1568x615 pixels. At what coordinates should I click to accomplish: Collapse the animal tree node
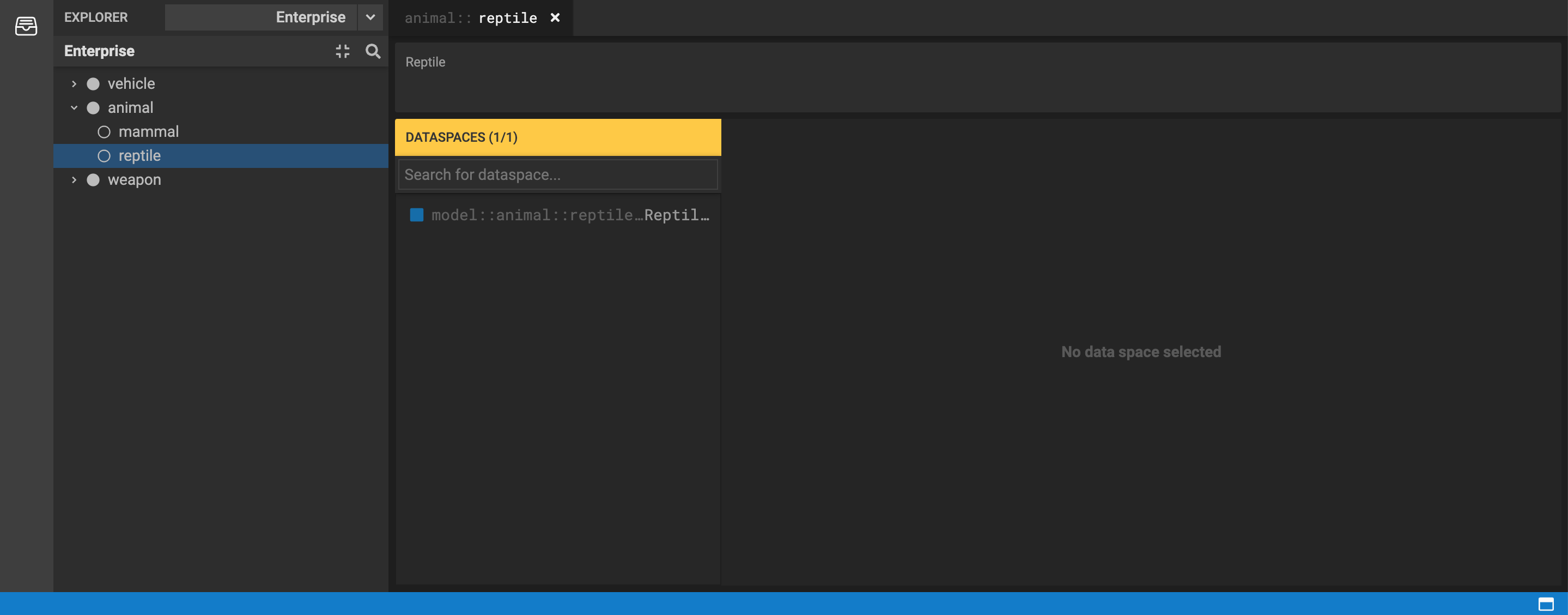[x=74, y=108]
